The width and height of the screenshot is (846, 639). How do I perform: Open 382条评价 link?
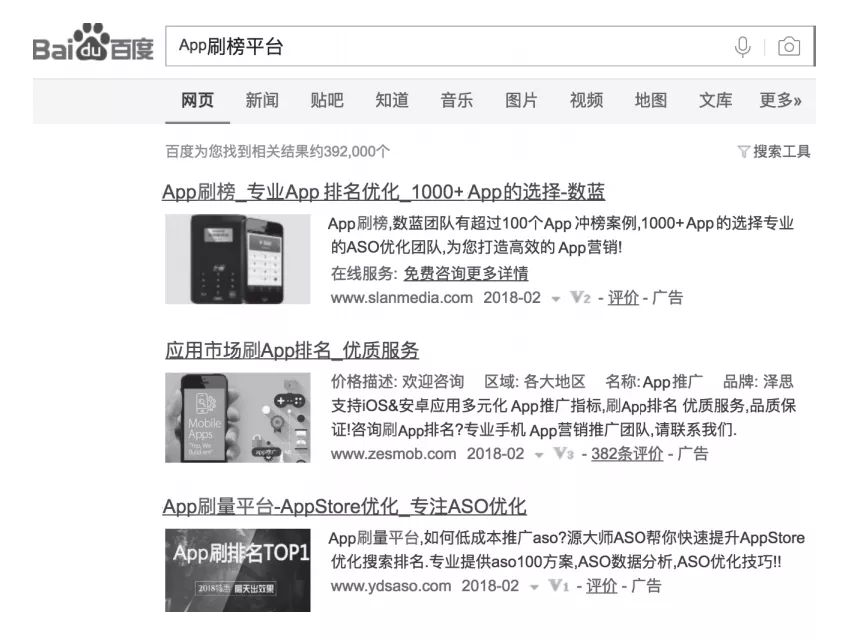(627, 454)
